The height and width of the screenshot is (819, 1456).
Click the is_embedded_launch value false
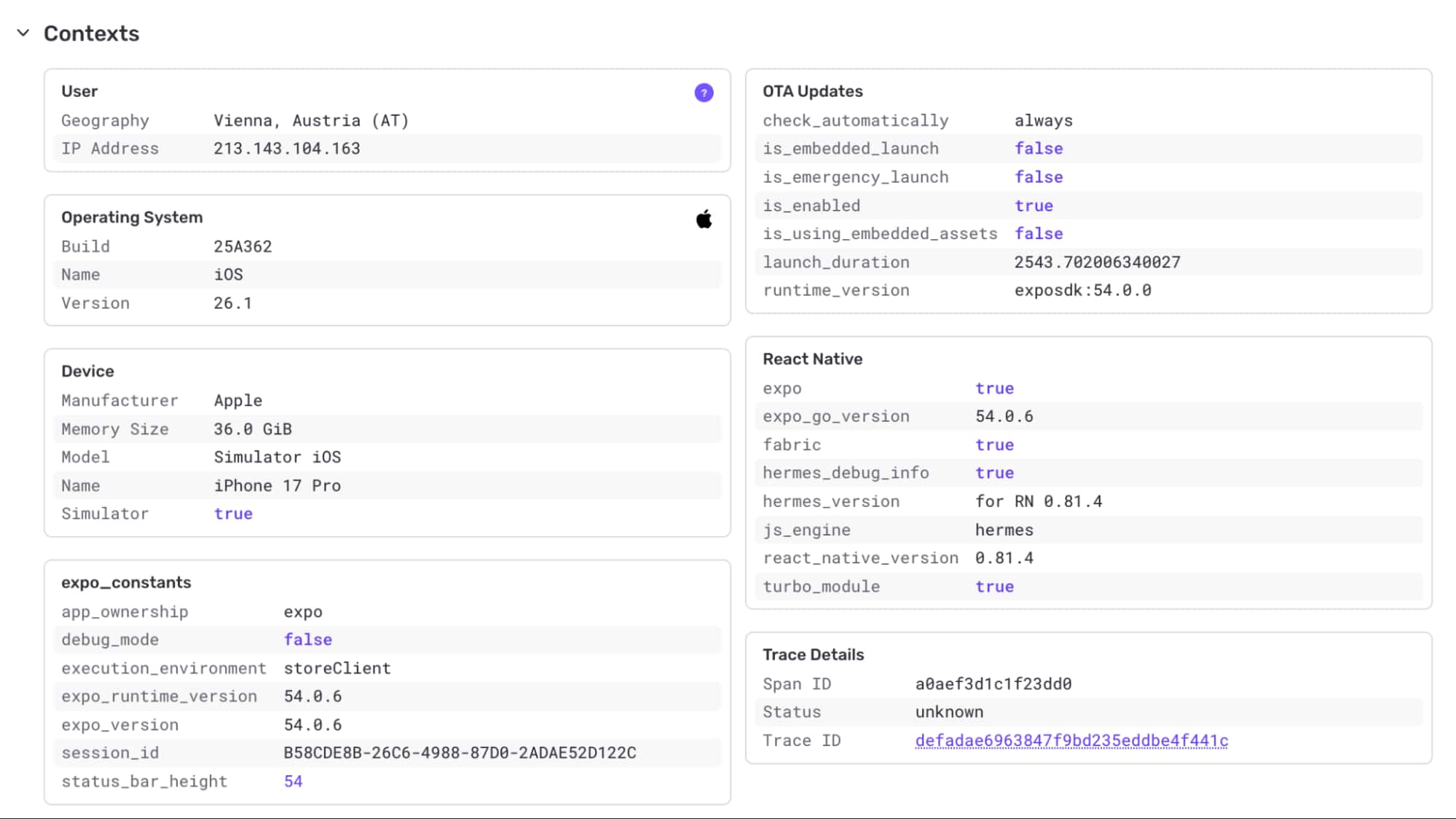[1039, 149]
